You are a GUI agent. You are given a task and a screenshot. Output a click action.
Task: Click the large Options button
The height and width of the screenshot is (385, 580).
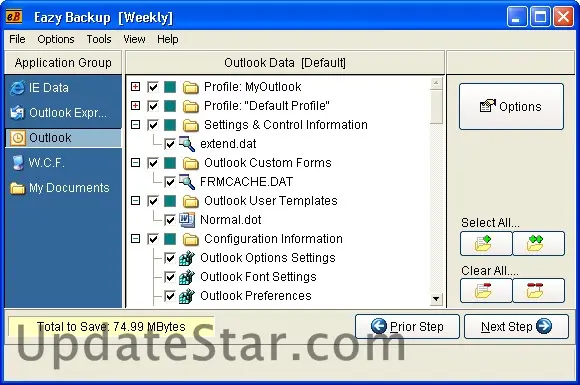click(x=512, y=107)
